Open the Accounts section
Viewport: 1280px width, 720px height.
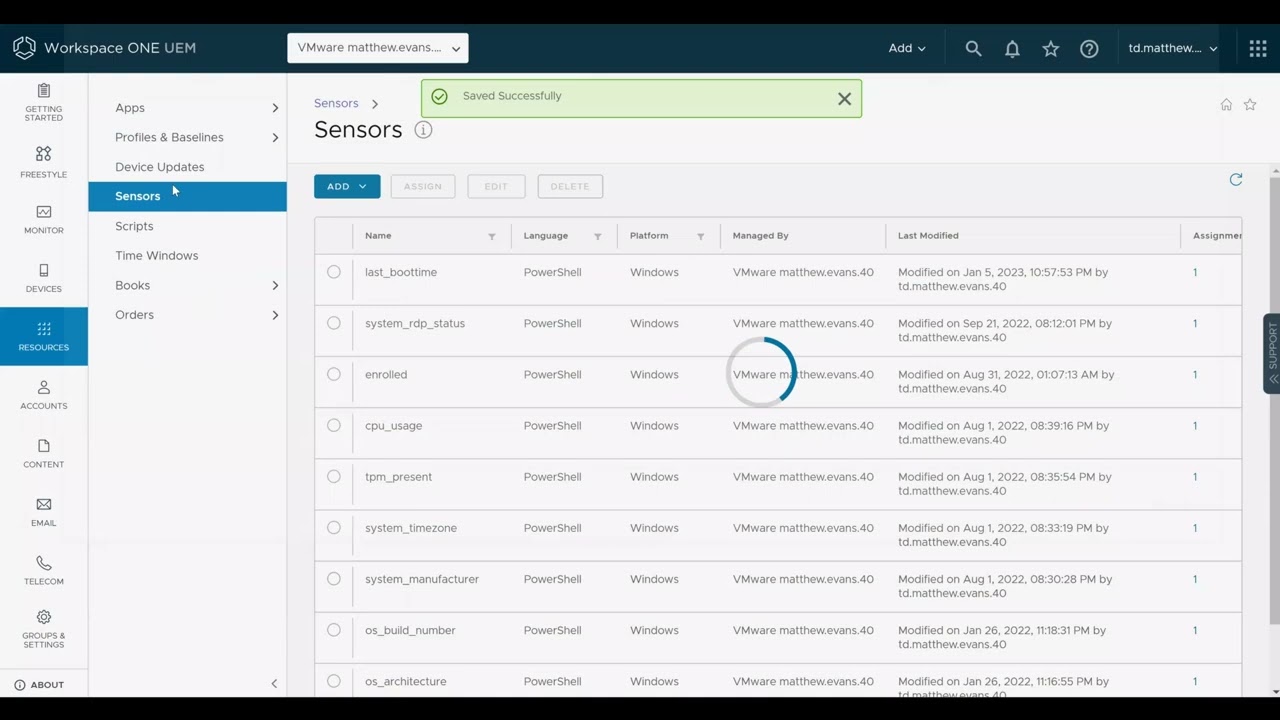click(44, 395)
